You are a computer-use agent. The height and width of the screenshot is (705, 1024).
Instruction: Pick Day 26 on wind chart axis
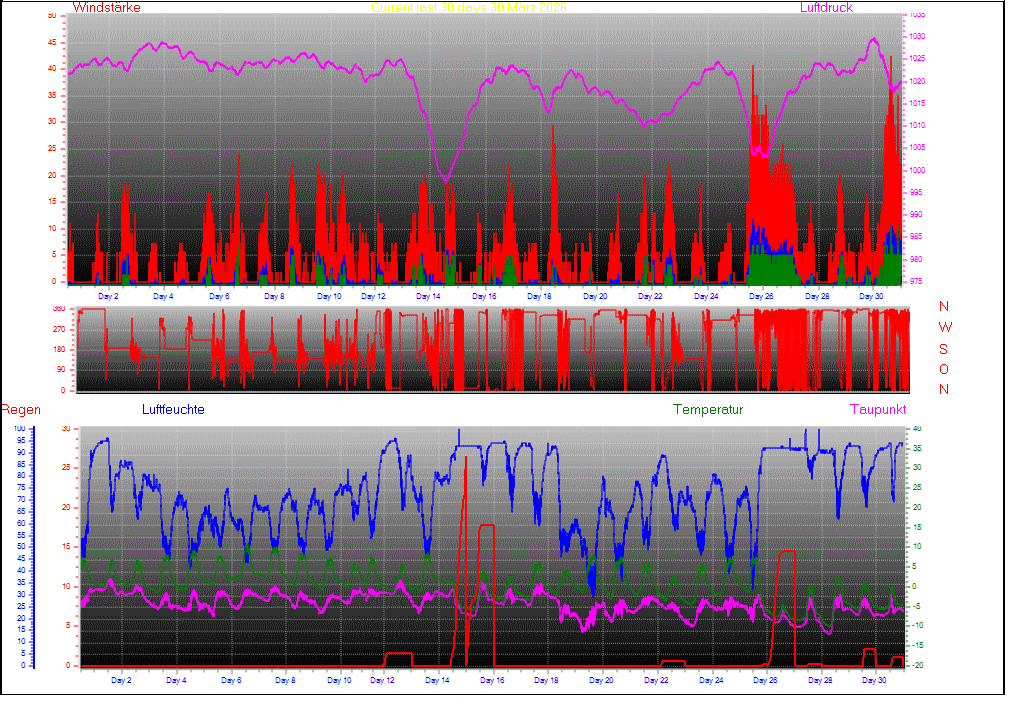click(761, 297)
